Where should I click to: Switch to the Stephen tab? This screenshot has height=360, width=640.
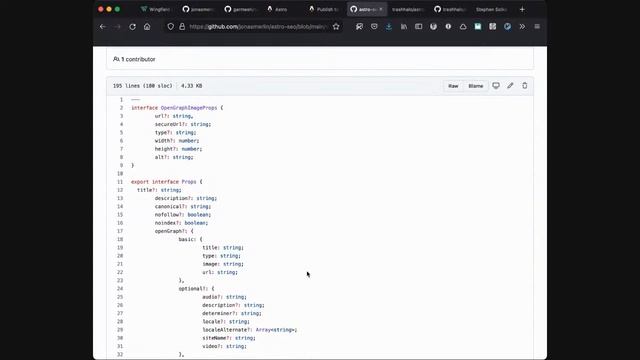click(x=491, y=9)
